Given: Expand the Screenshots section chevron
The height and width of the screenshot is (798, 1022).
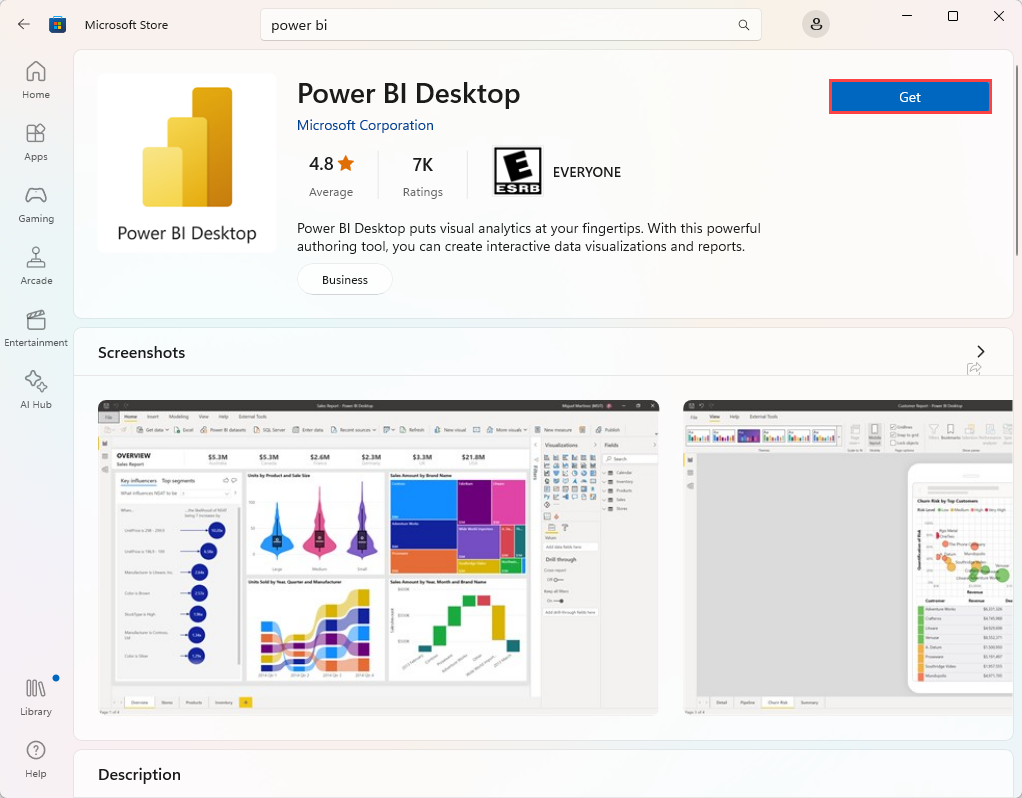Looking at the screenshot, I should coord(980,351).
